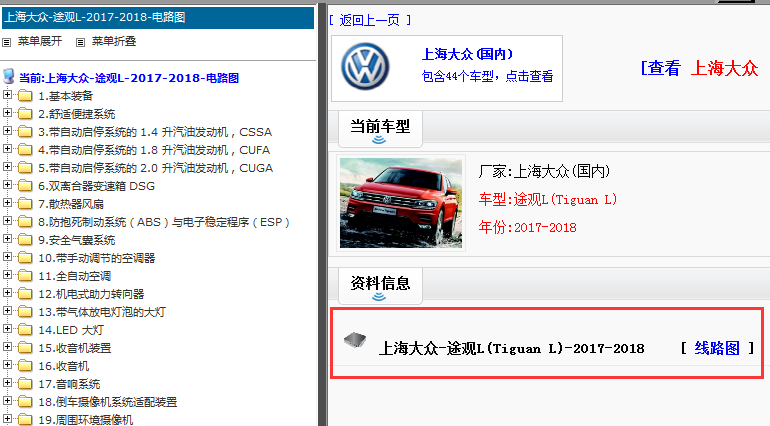Expand the 15.收音机装置 node
Image resolution: width=770 pixels, height=426 pixels.
pos(7,347)
